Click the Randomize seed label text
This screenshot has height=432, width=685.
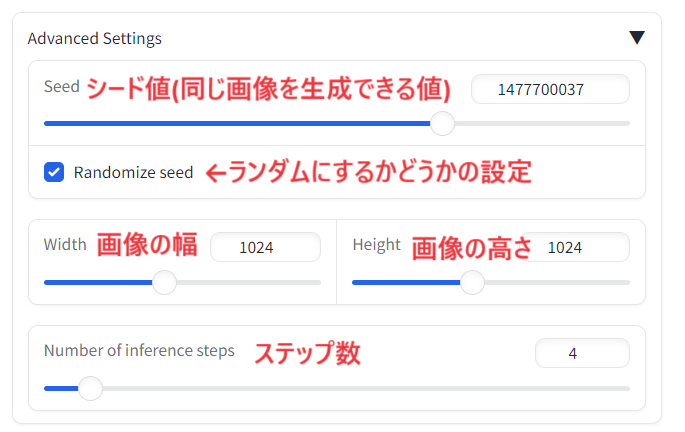133,172
